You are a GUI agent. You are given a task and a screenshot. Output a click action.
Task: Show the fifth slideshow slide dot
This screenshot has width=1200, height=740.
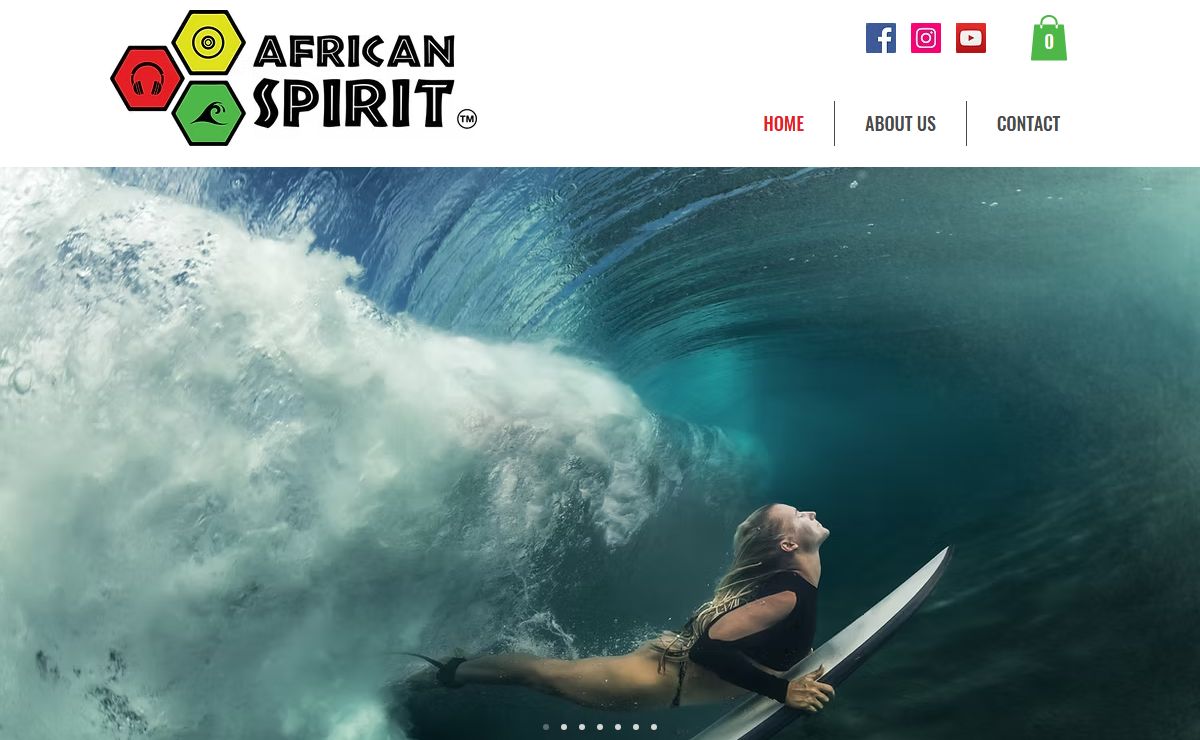click(618, 727)
